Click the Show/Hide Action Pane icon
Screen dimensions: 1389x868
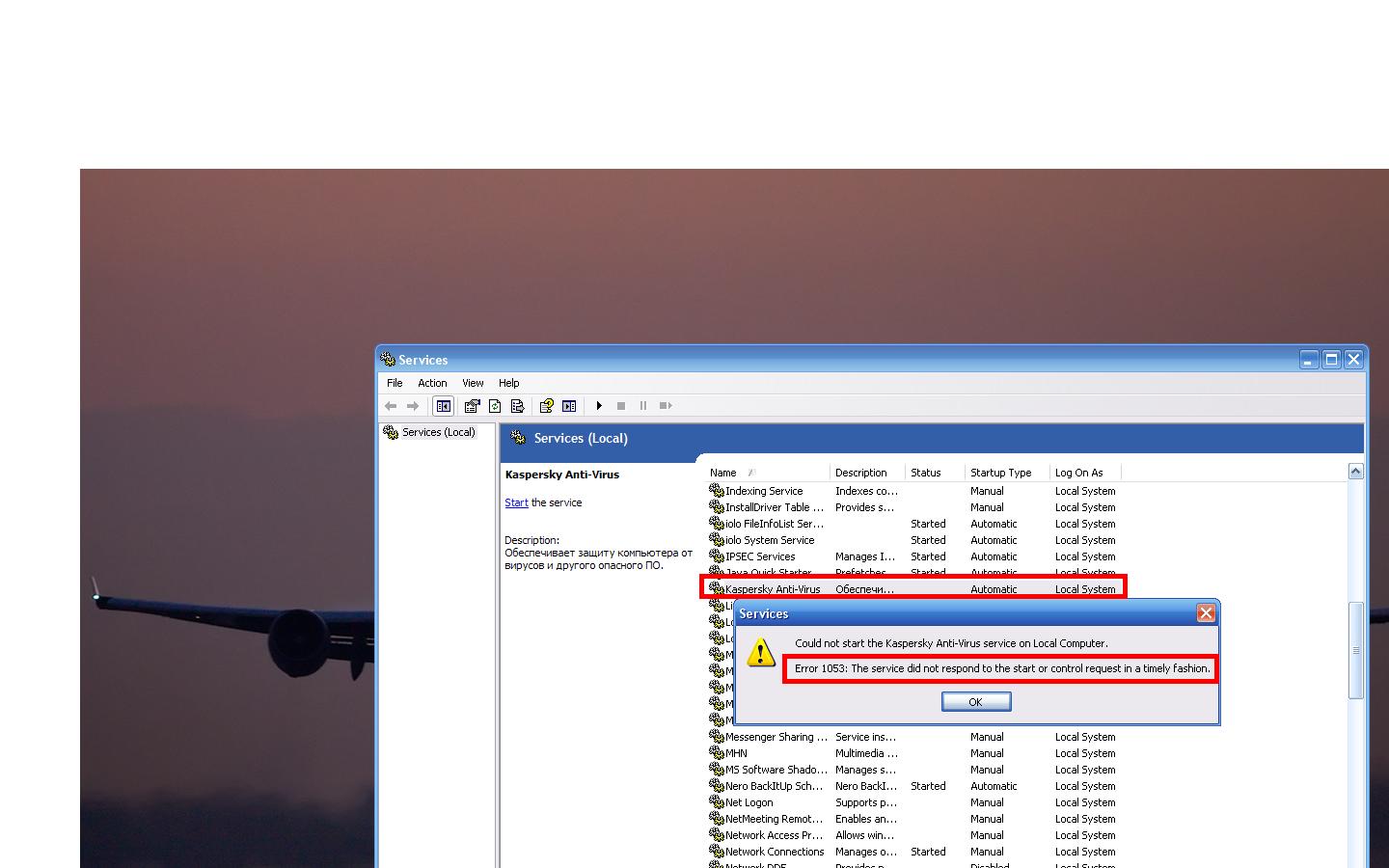click(569, 406)
